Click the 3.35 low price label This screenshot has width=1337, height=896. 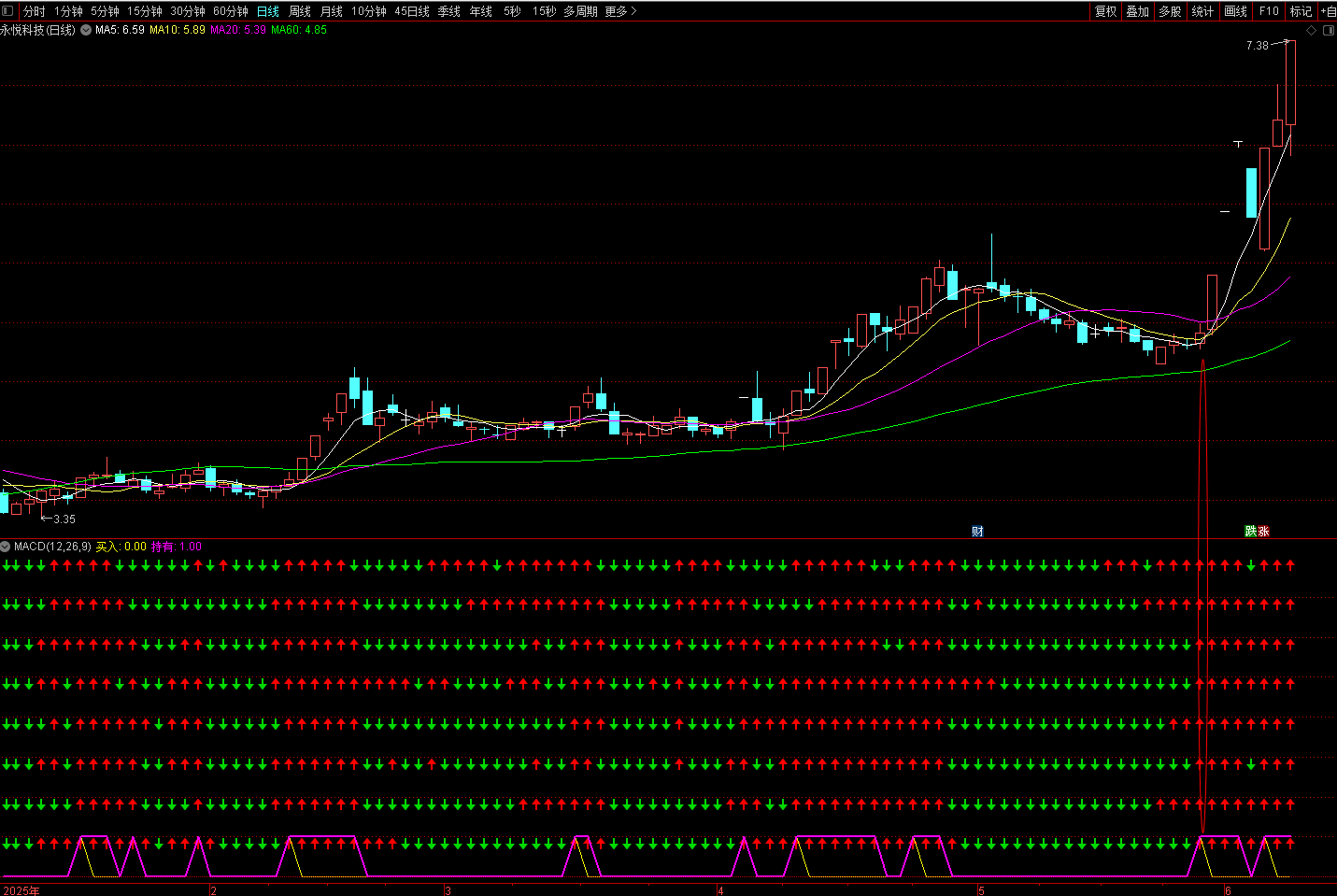pyautogui.click(x=64, y=519)
